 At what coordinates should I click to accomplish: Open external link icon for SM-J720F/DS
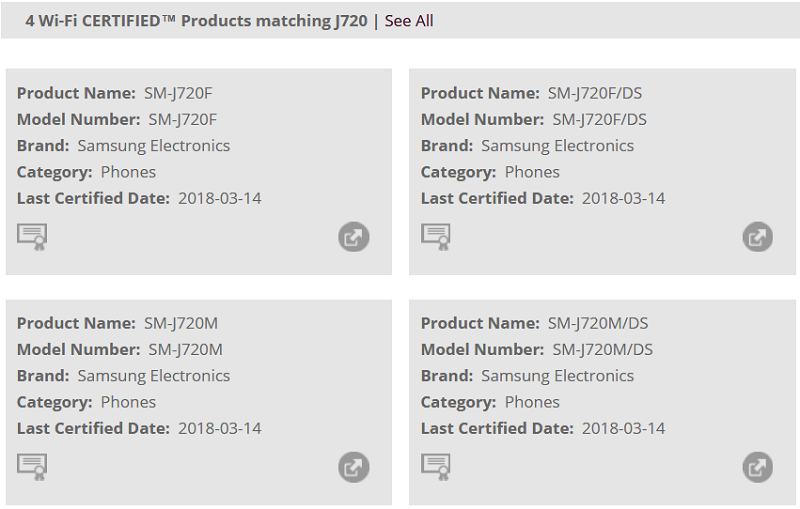pos(758,237)
